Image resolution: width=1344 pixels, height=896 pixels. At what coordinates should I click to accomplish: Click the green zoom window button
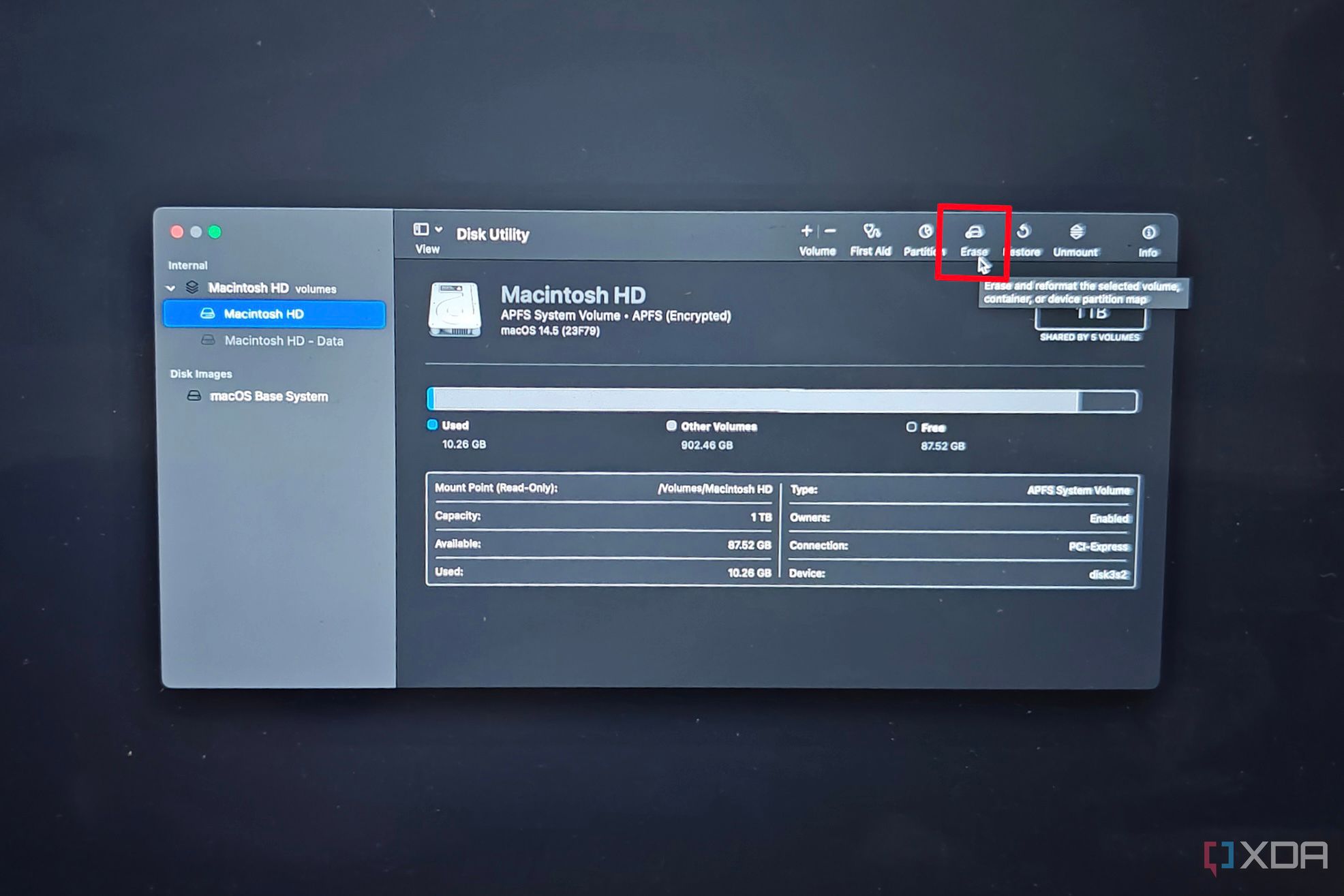click(x=215, y=232)
